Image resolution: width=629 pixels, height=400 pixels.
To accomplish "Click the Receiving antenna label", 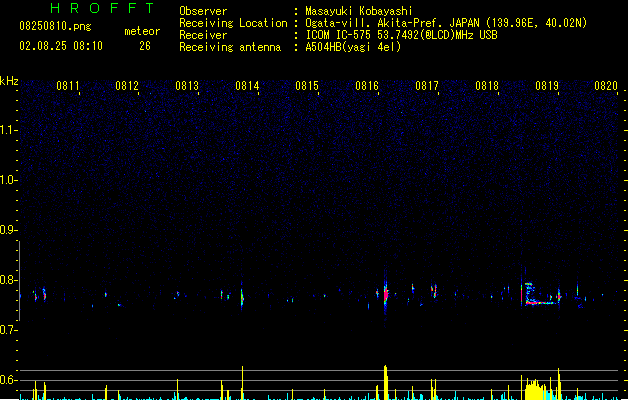I will pyautogui.click(x=230, y=47).
